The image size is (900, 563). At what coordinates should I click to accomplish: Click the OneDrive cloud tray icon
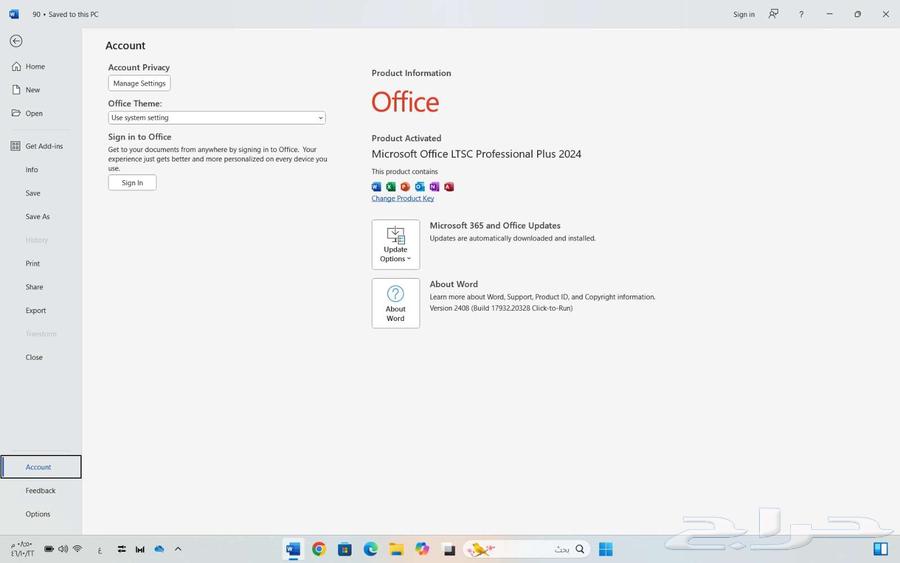(x=160, y=549)
